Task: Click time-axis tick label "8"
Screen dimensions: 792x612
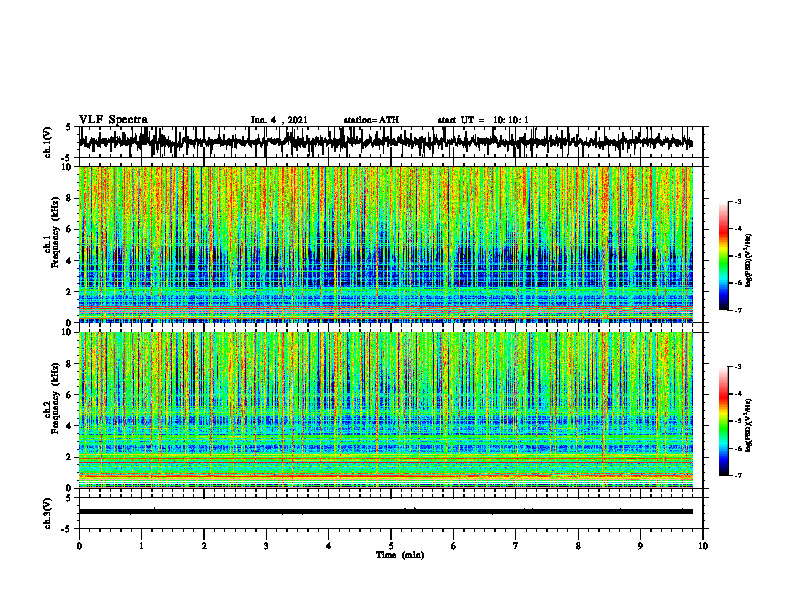Action: 578,546
